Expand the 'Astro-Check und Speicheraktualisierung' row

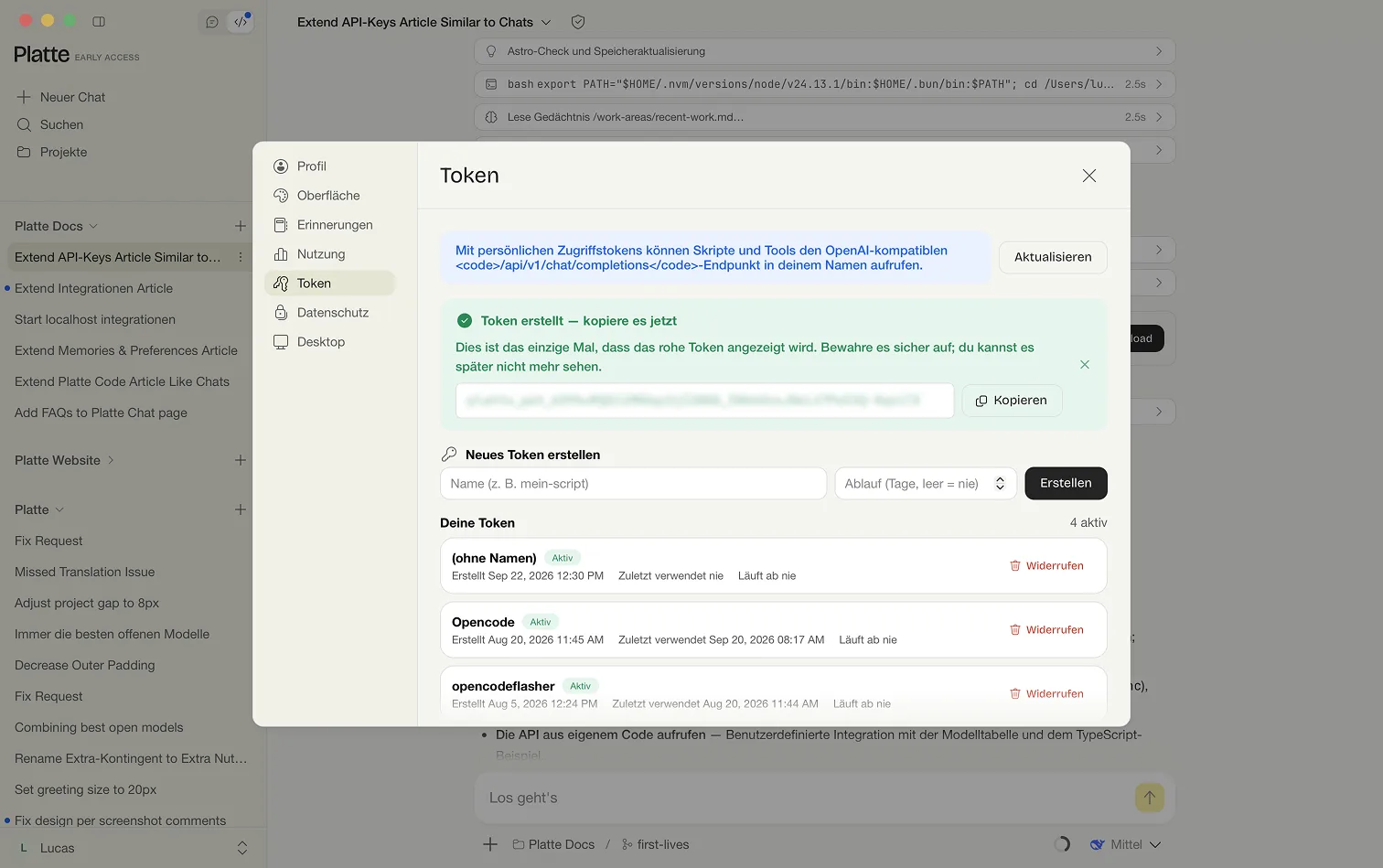[824, 51]
